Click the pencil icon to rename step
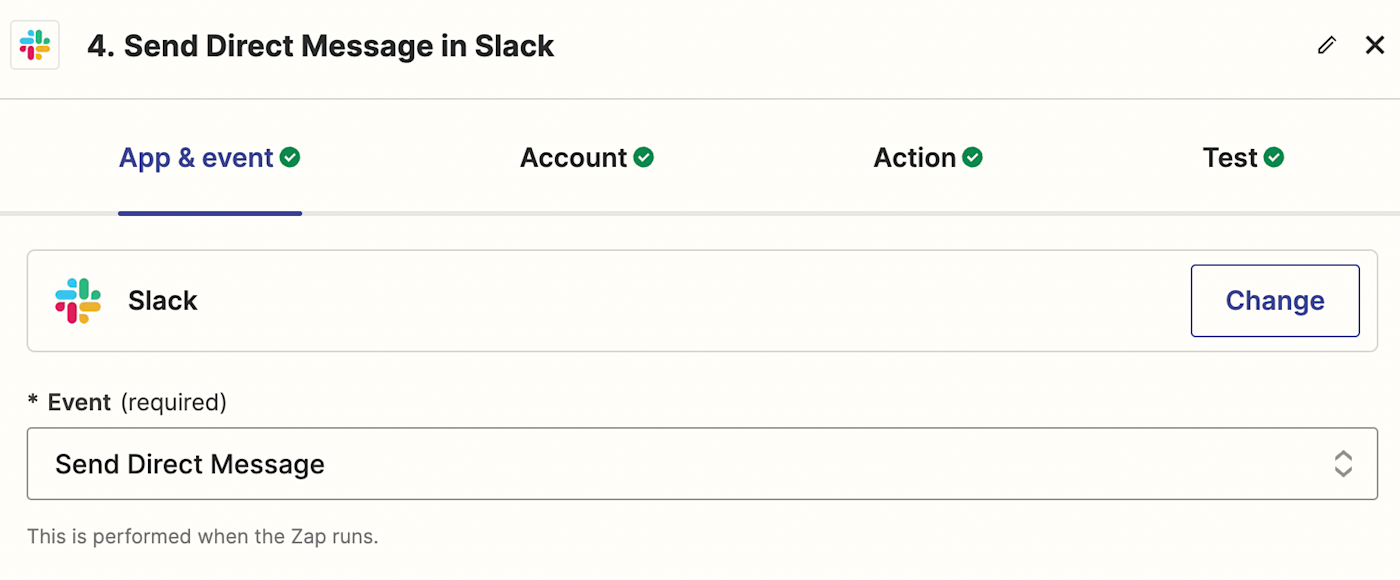The image size is (1400, 580). tap(1327, 45)
